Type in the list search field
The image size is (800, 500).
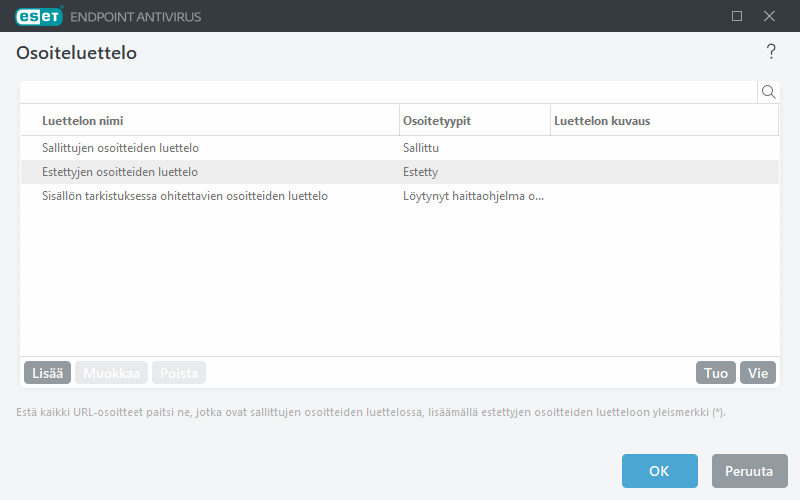388,92
